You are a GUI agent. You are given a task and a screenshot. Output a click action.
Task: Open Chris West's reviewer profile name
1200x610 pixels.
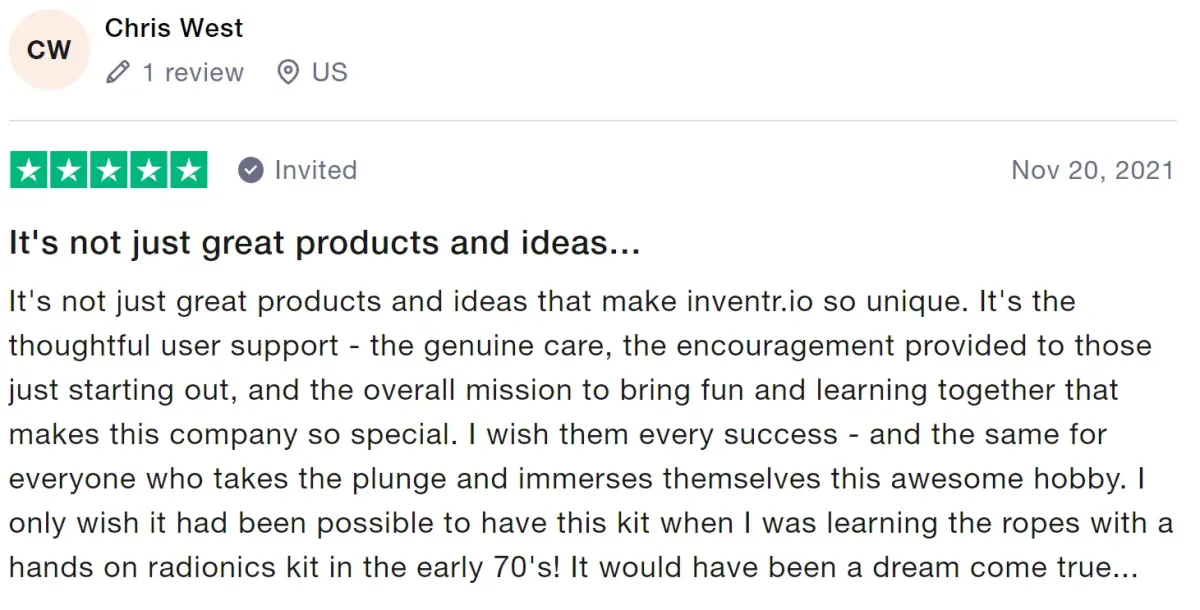click(x=174, y=28)
